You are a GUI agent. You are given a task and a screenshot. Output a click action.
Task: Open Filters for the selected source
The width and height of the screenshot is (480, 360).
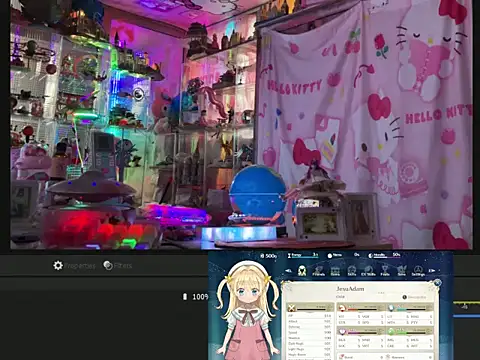117,266
